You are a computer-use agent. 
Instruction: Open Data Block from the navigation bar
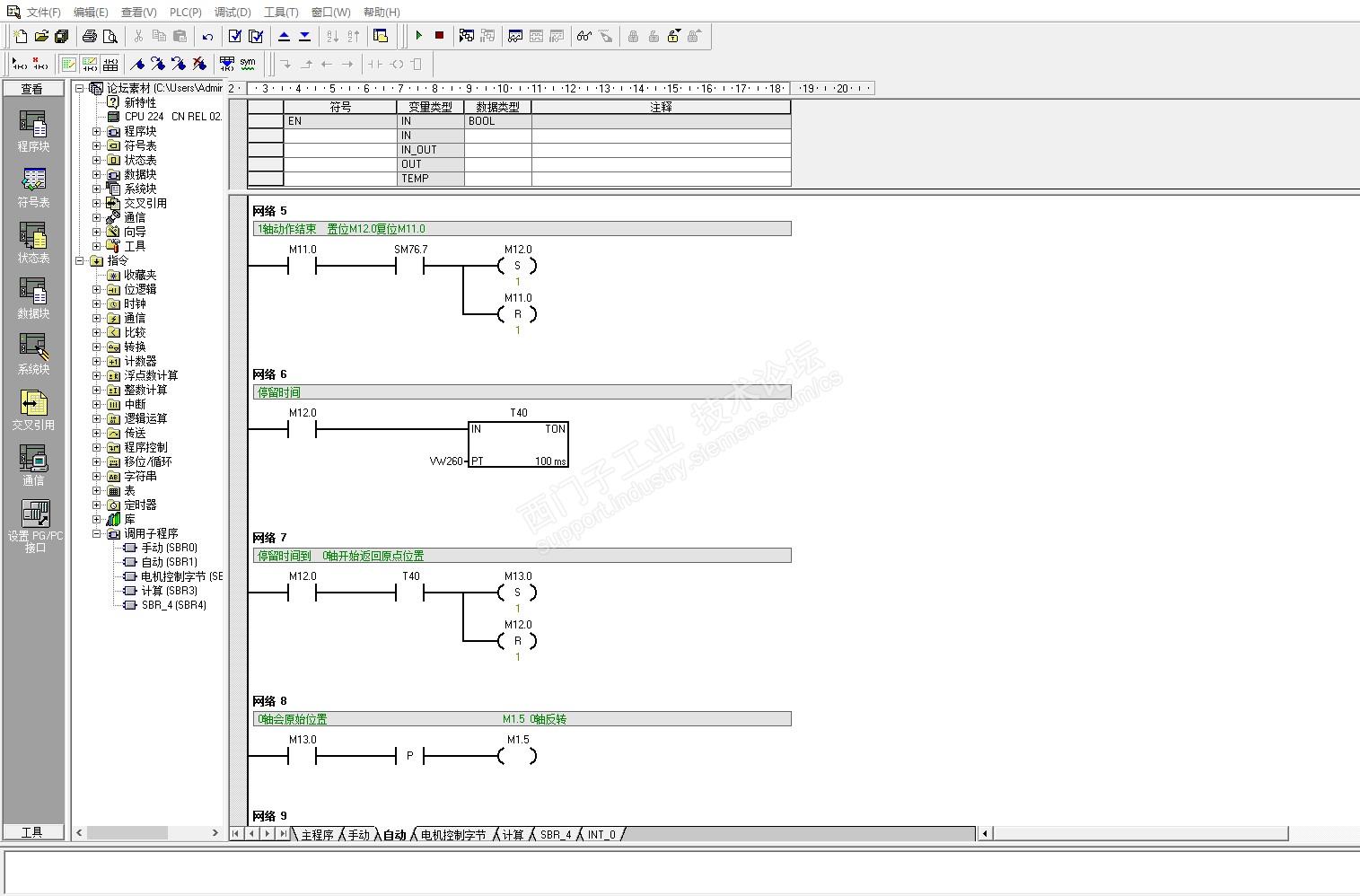33,298
